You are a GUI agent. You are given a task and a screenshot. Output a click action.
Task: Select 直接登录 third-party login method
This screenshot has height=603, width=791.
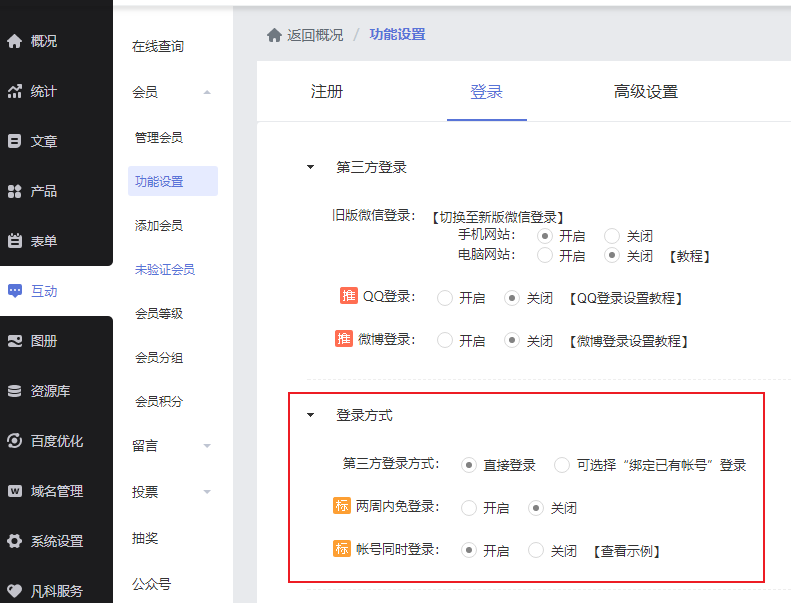click(469, 465)
